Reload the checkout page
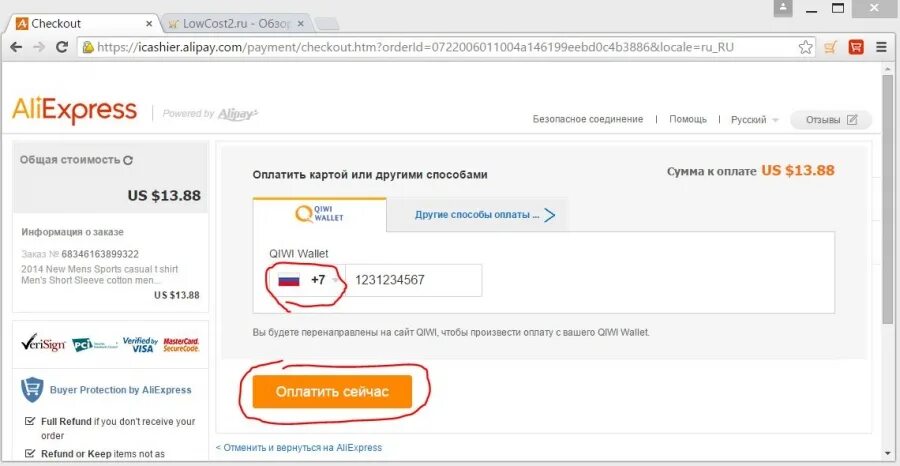The image size is (900, 466). coord(62,47)
